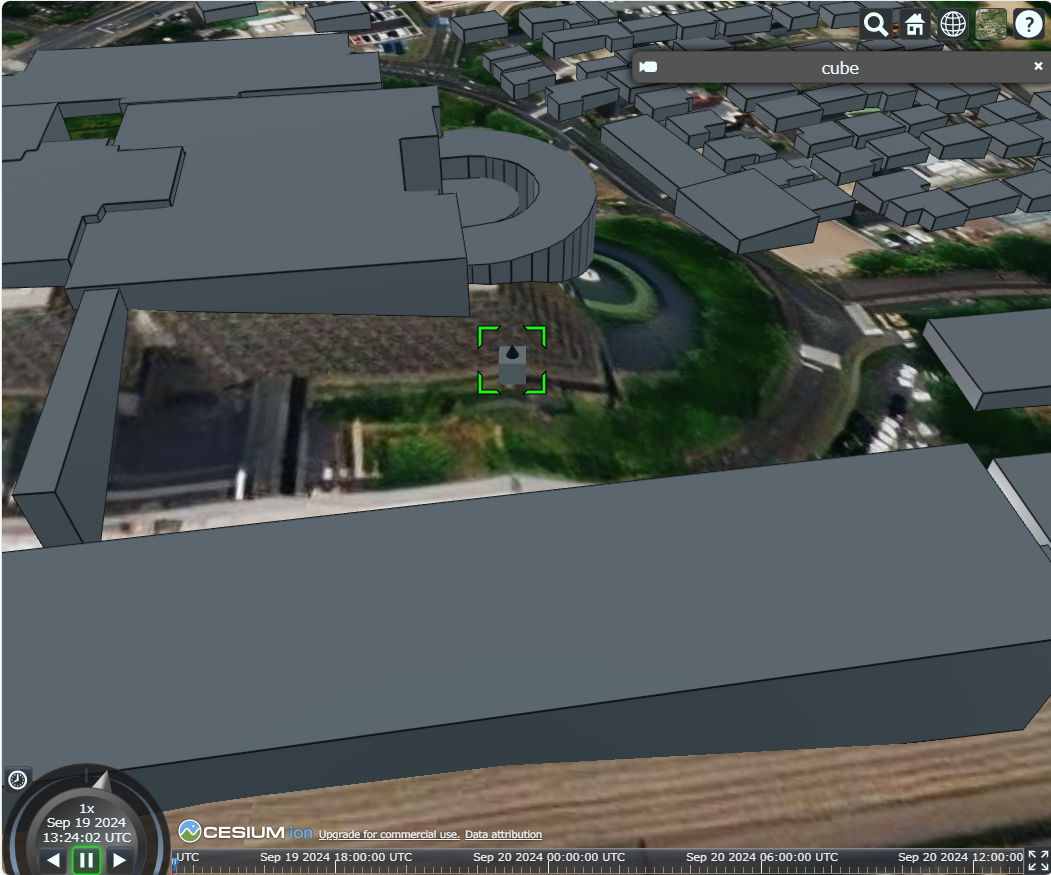Enter fullscreen mode
The image size is (1051, 875).
(x=1037, y=860)
